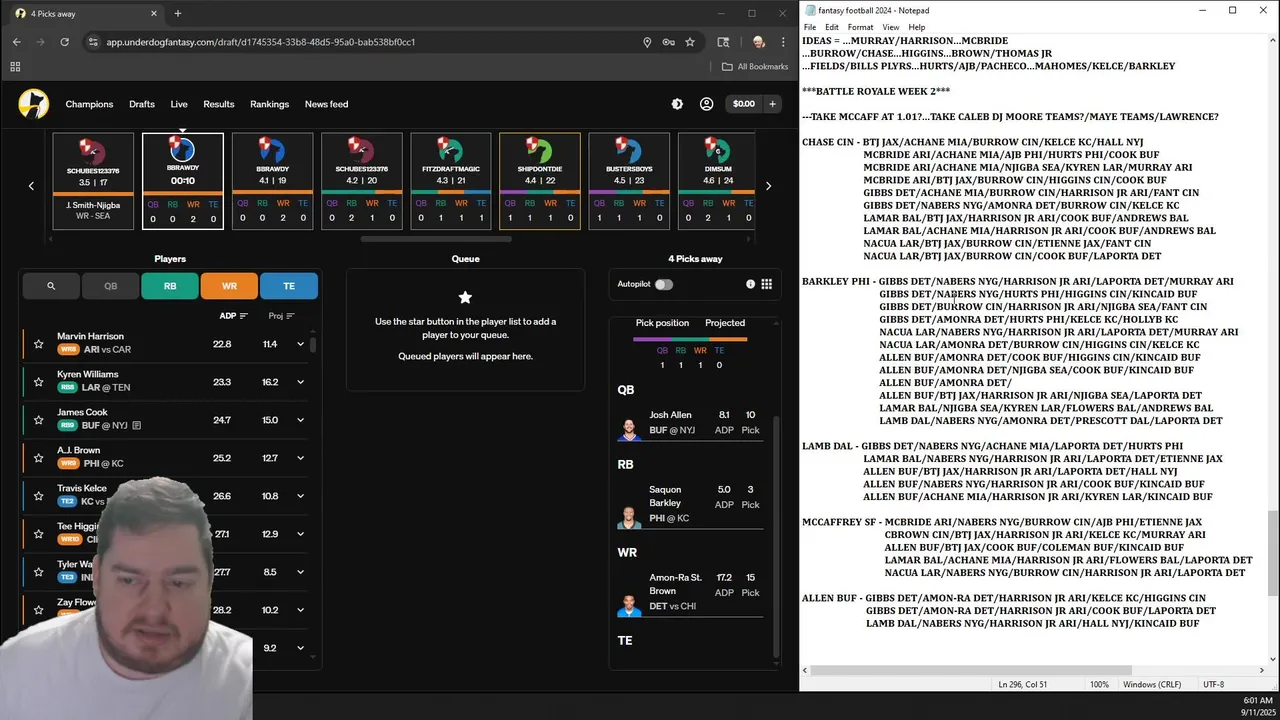Click the Underdog logo icon in header
1280x720 pixels.
(x=33, y=104)
